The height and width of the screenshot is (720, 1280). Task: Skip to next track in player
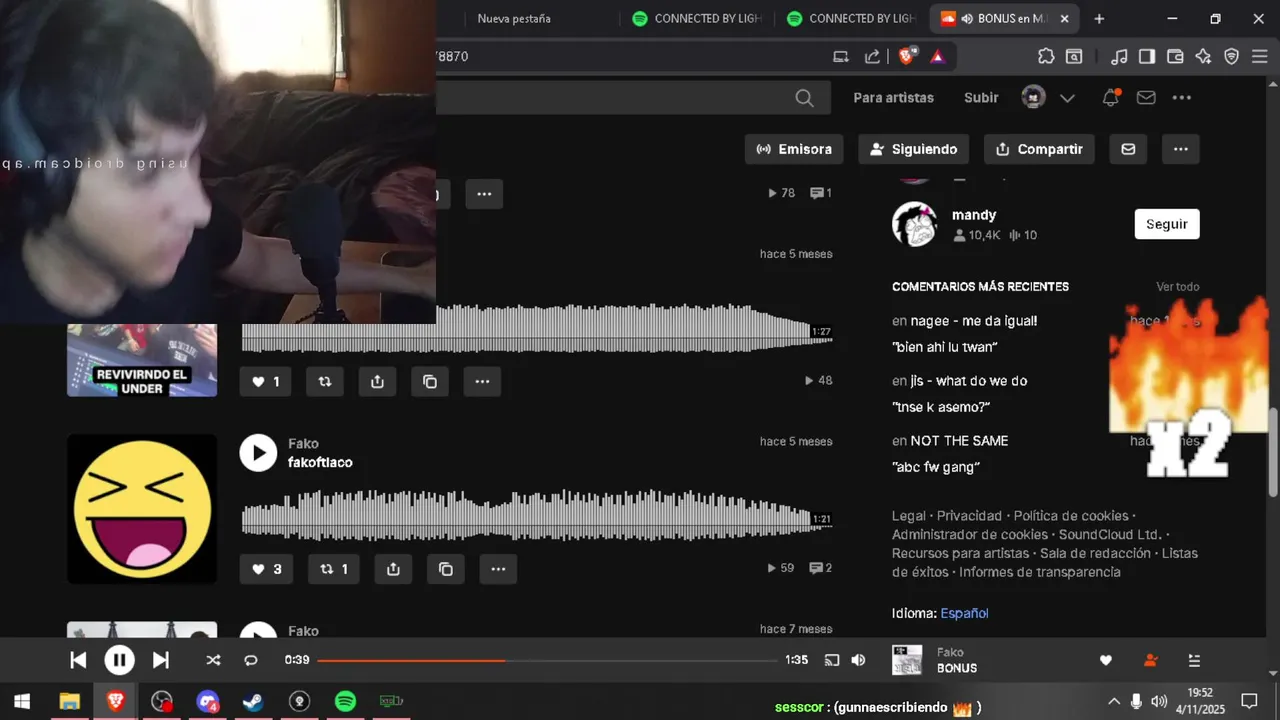coord(160,660)
